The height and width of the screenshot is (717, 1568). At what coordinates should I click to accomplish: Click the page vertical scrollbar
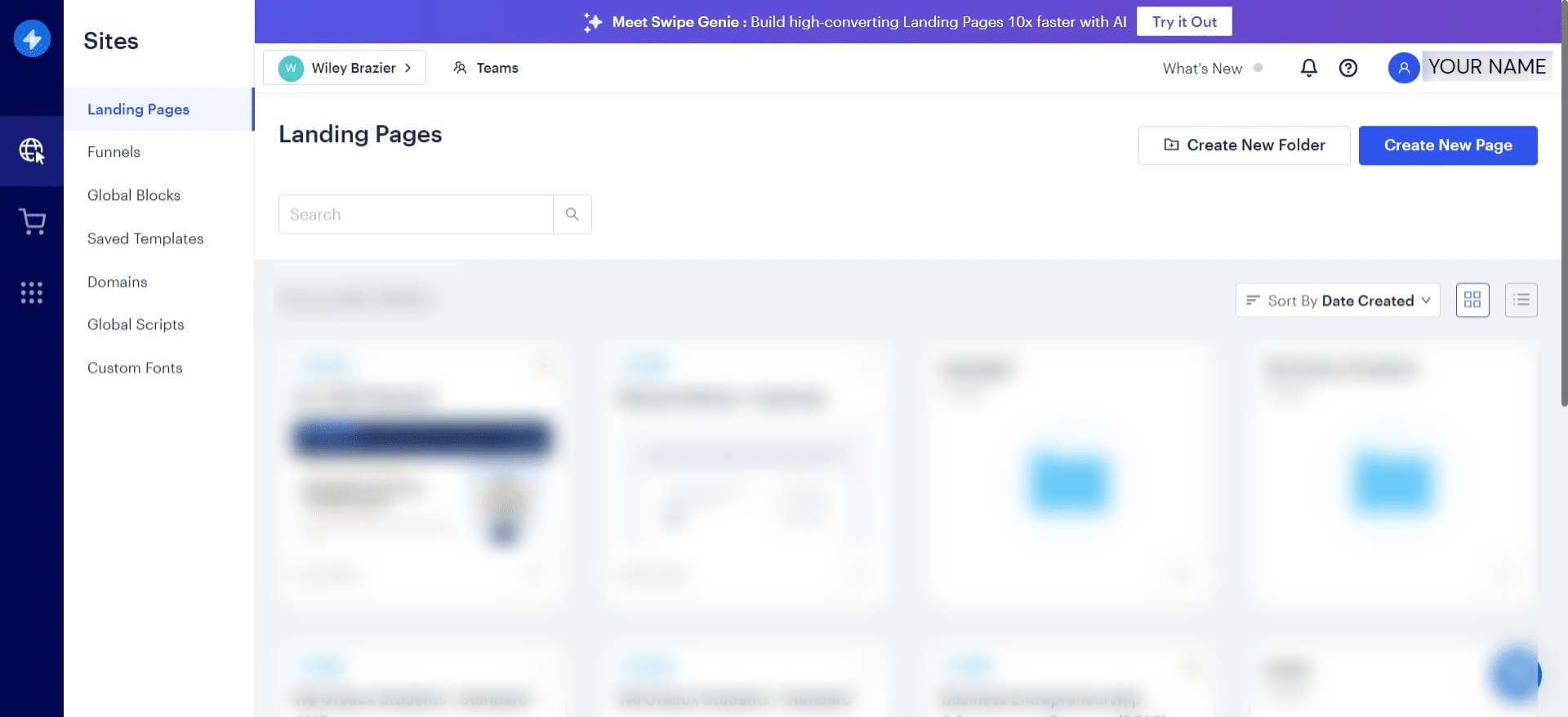click(1564, 204)
